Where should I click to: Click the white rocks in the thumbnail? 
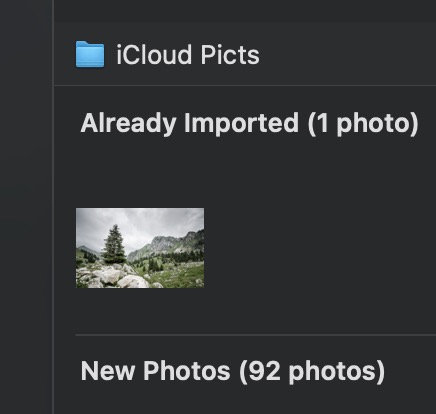coord(112,277)
